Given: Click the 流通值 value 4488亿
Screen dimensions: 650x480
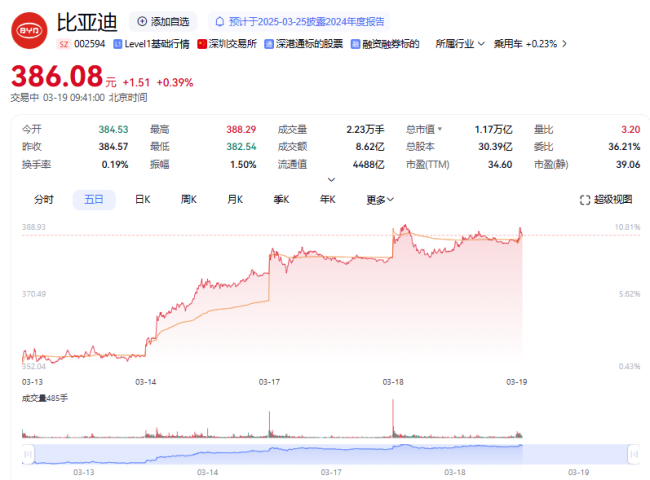Looking at the screenshot, I should pos(369,165).
